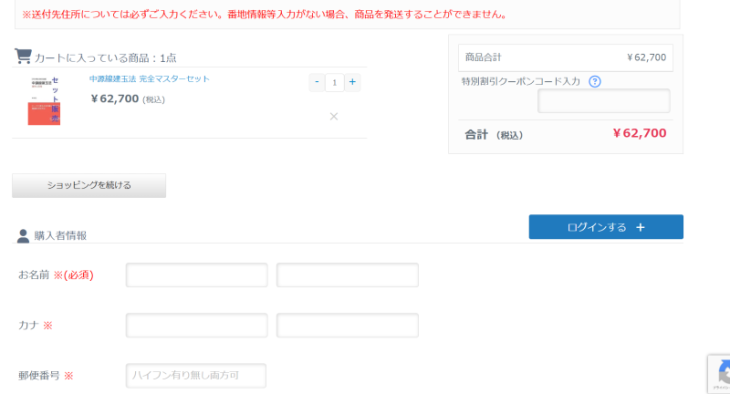Focus the second お名前 input field
730x394 pixels.
point(347,275)
